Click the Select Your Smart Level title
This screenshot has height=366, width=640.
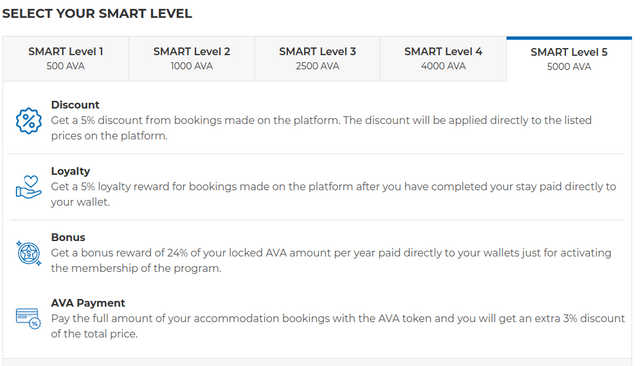(x=97, y=13)
